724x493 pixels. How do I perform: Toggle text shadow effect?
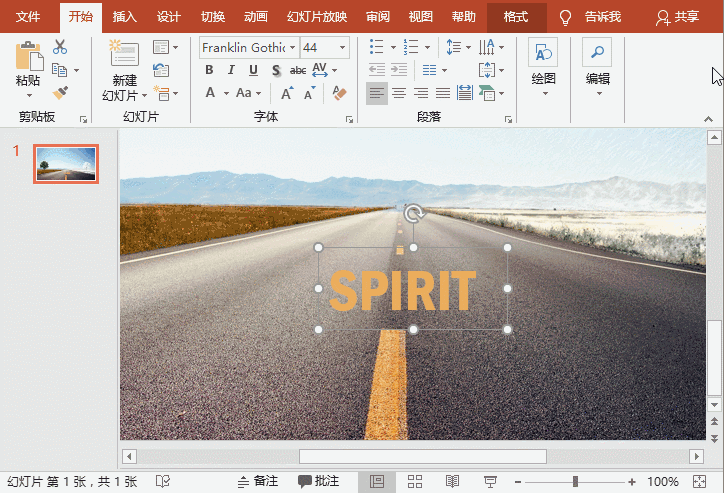(x=275, y=70)
